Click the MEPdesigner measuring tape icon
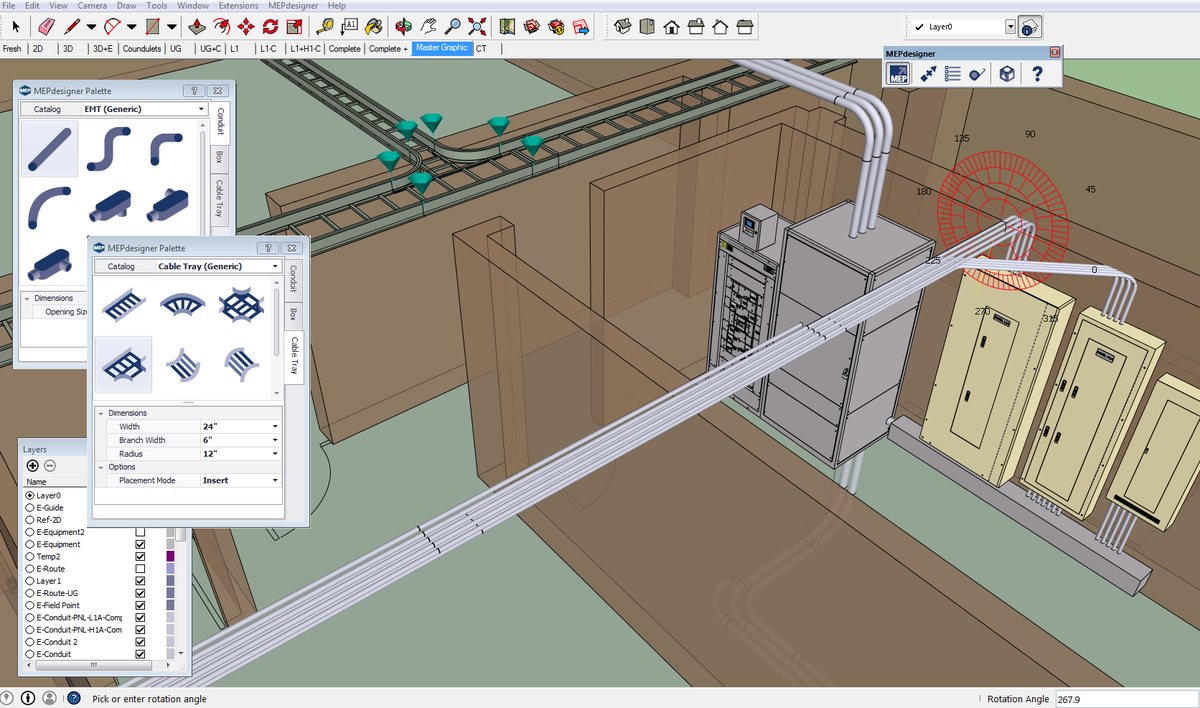The width and height of the screenshot is (1200, 708). (979, 73)
